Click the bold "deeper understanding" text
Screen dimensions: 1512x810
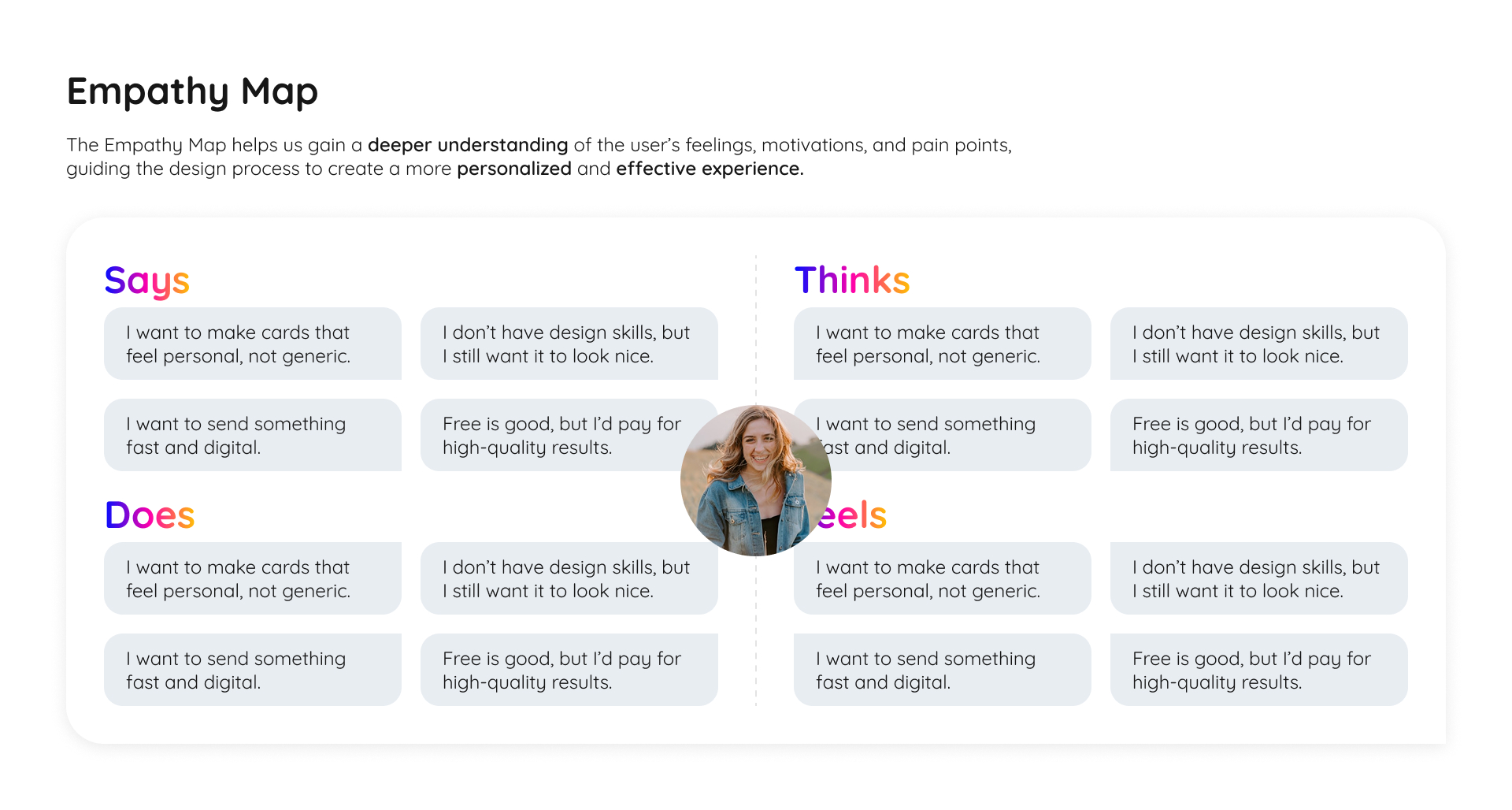tap(468, 145)
